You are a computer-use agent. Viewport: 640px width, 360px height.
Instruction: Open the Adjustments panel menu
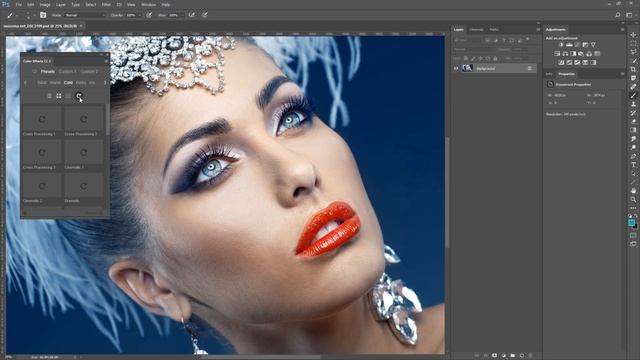(622, 29)
